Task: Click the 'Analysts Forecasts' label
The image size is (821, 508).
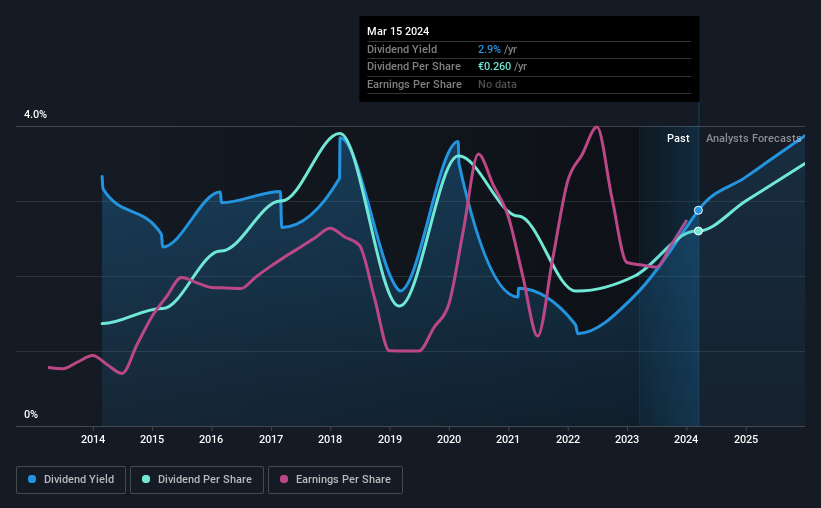Action: click(x=753, y=138)
